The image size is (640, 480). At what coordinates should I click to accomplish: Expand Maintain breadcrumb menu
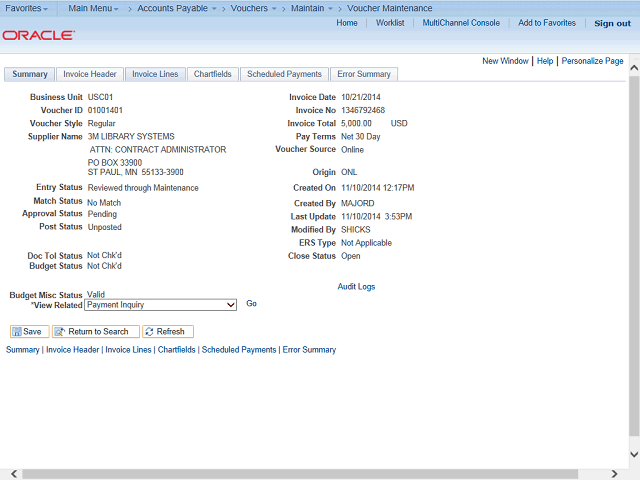pos(311,8)
